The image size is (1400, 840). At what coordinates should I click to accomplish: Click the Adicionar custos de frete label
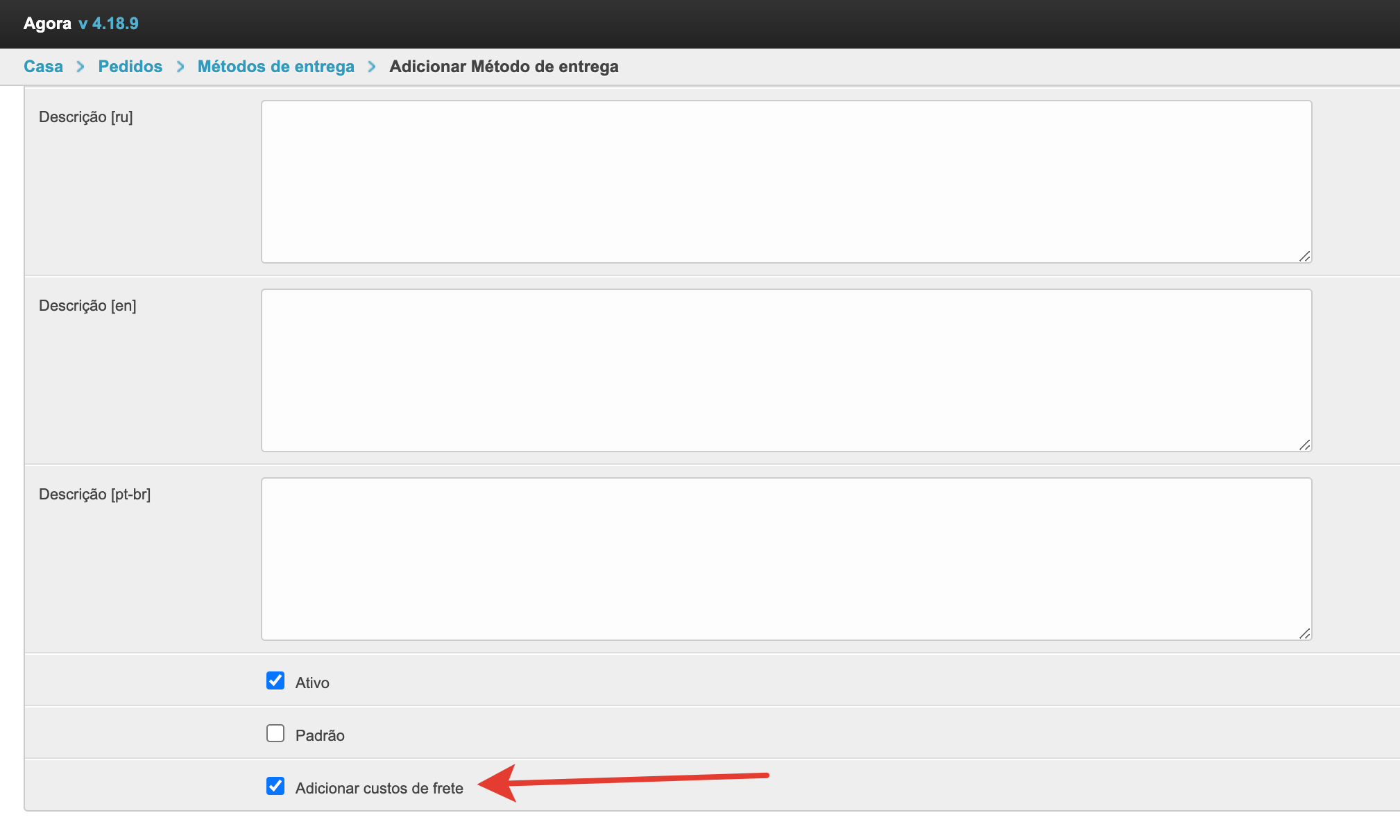coord(379,788)
